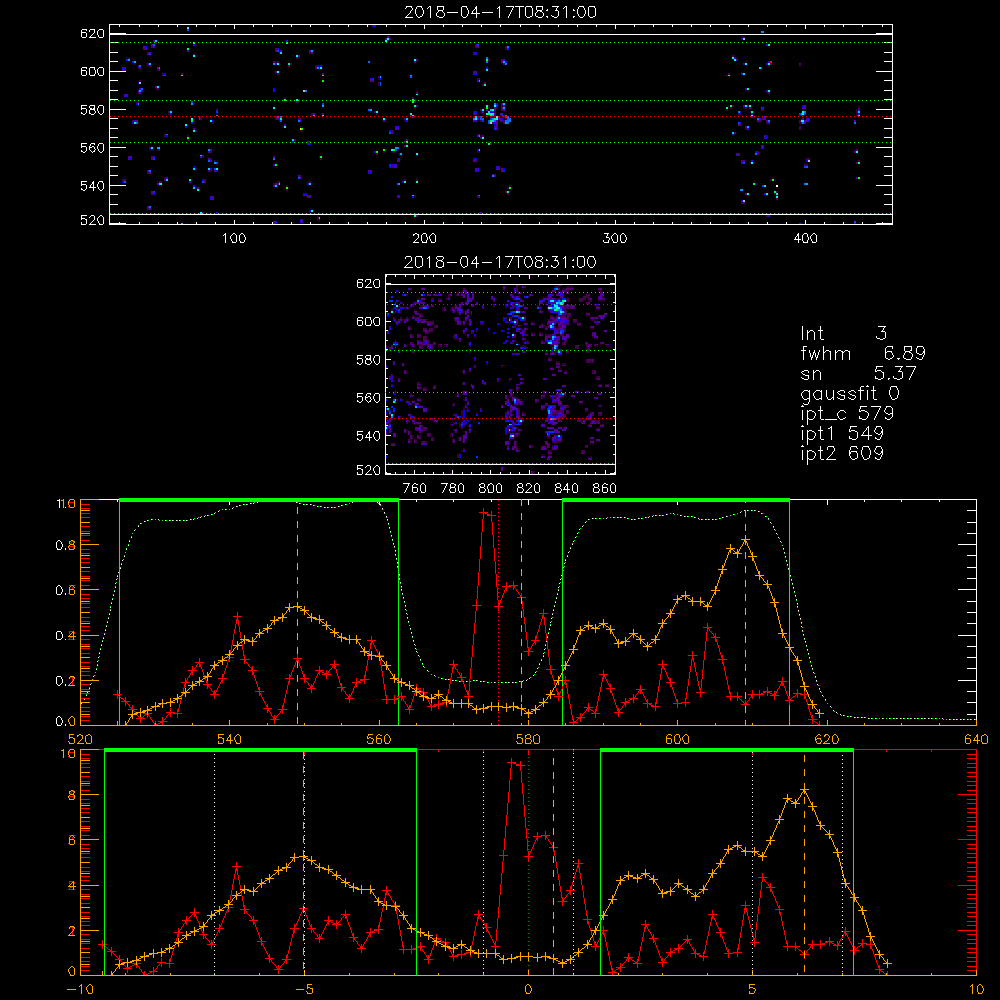Select the 'ipt_c 579' readout line
This screenshot has height=1000, width=1000.
(848, 414)
